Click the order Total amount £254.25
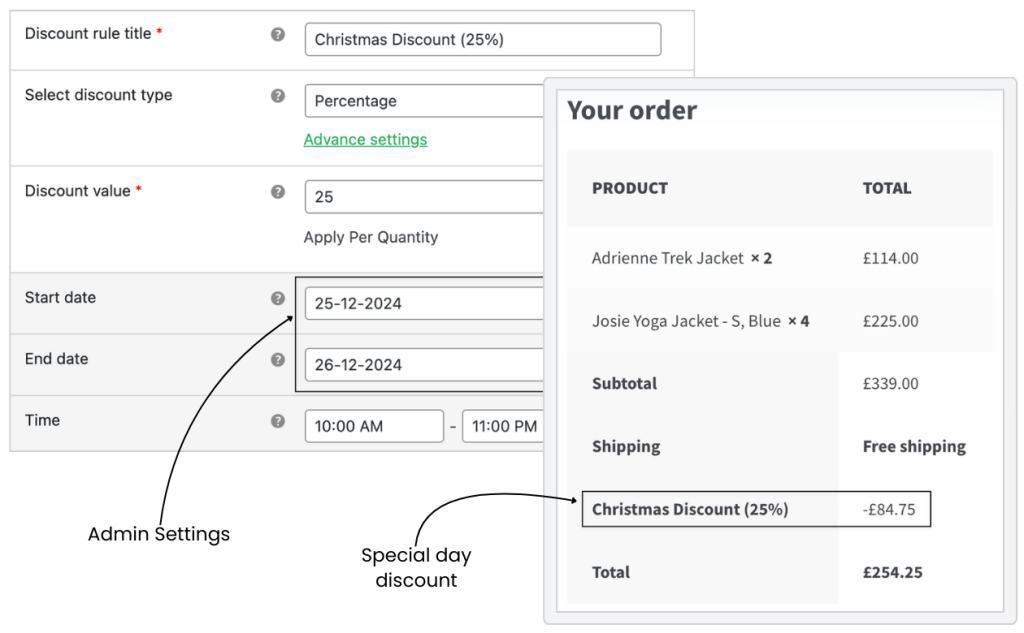Screen dimensions: 1024x633 tap(893, 573)
